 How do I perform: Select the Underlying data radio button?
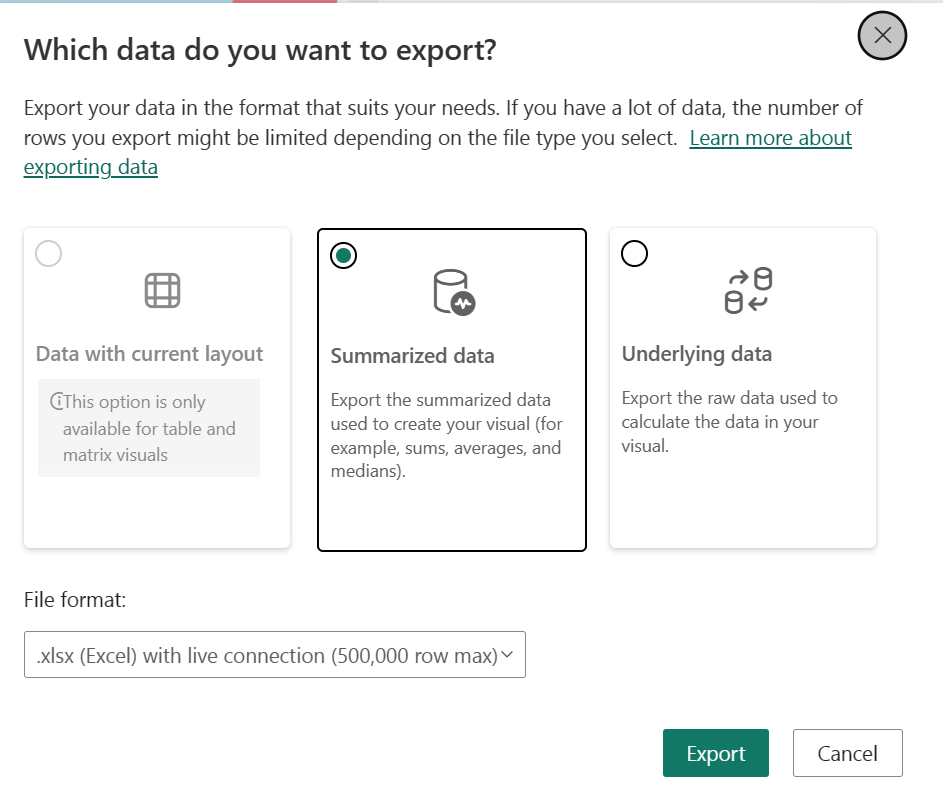[634, 254]
